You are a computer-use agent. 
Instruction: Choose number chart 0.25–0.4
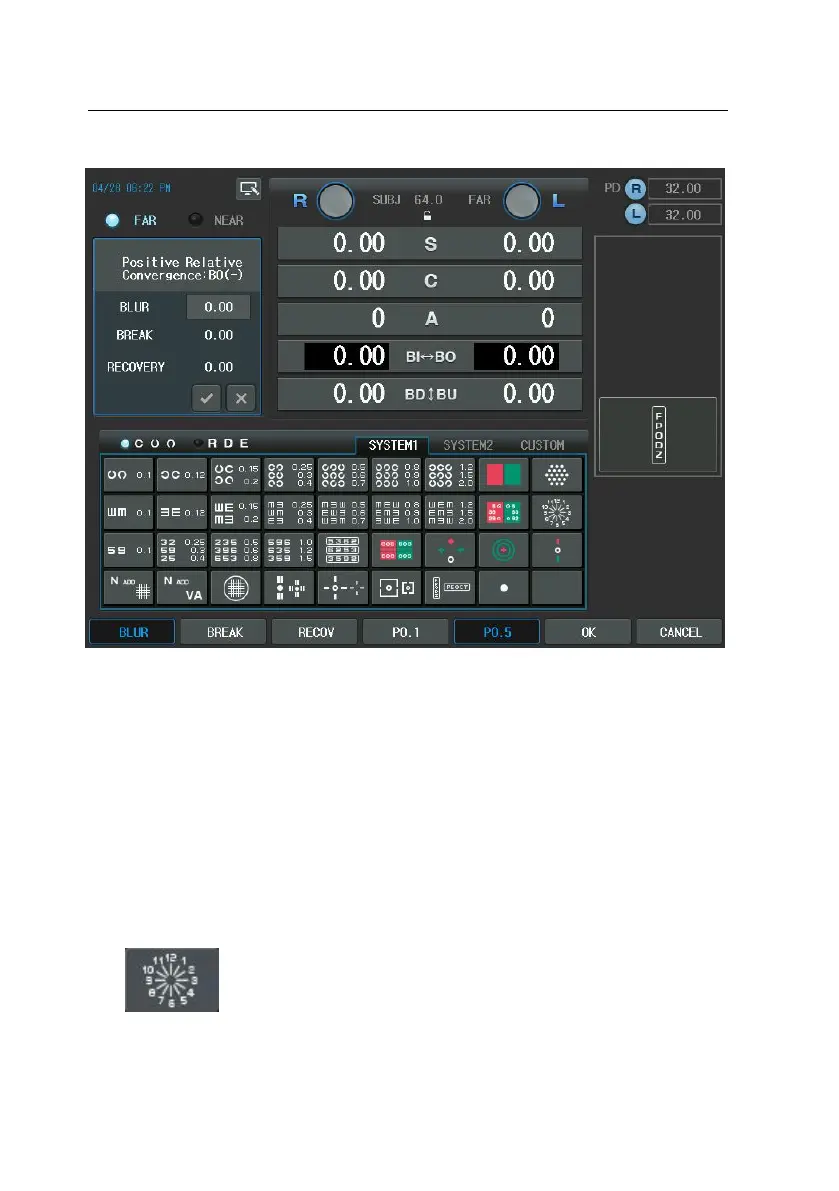pyautogui.click(x=182, y=550)
